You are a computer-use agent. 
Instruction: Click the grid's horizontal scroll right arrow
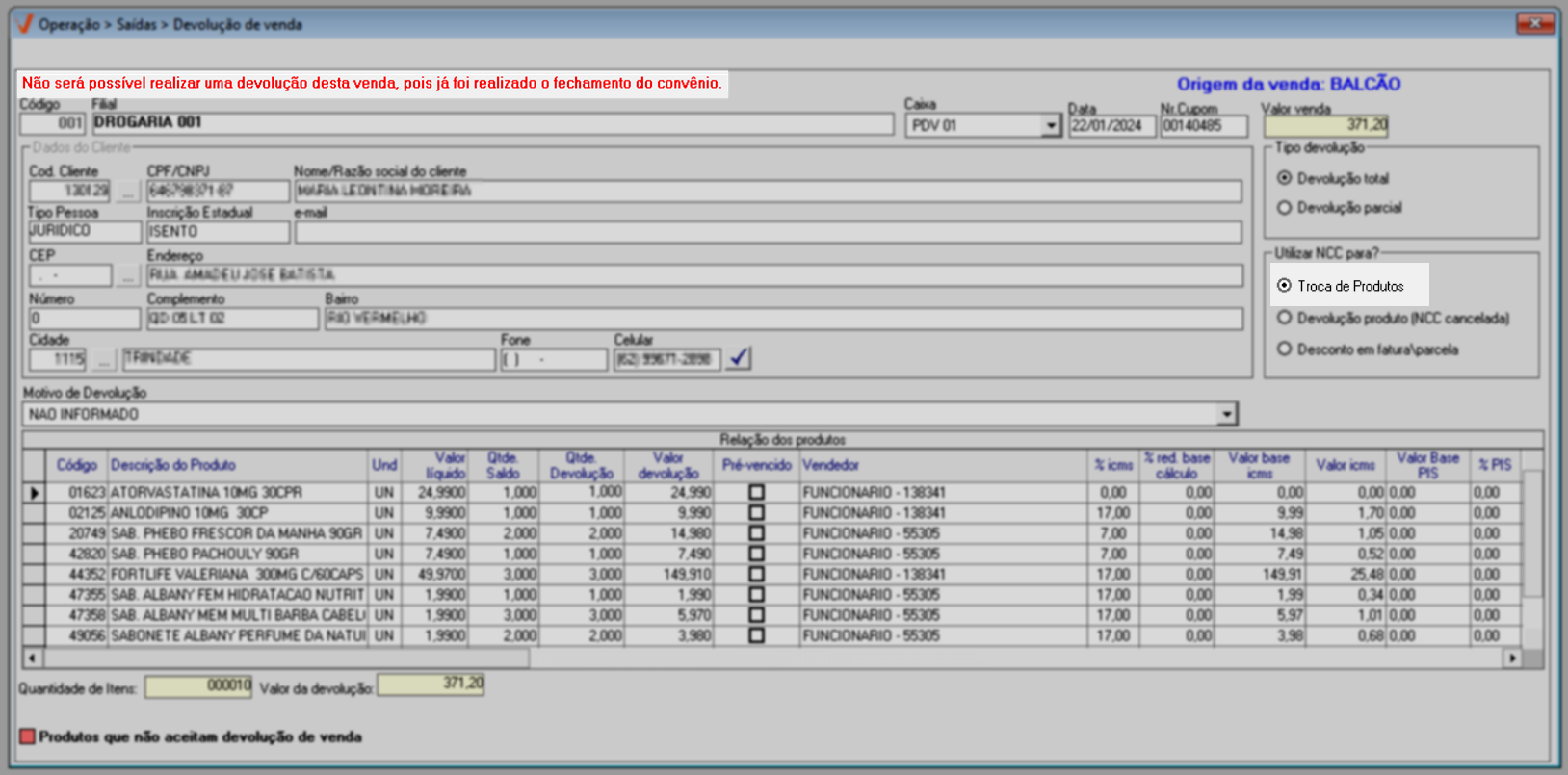pos(1512,659)
